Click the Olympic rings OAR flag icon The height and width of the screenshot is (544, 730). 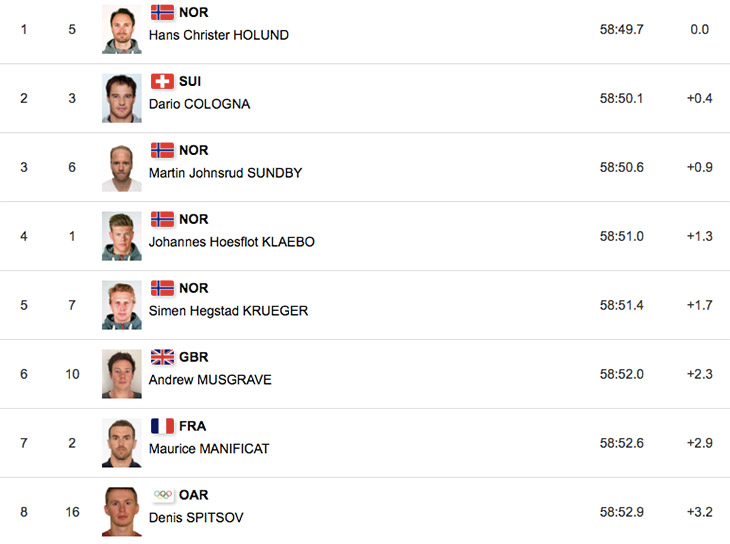162,495
